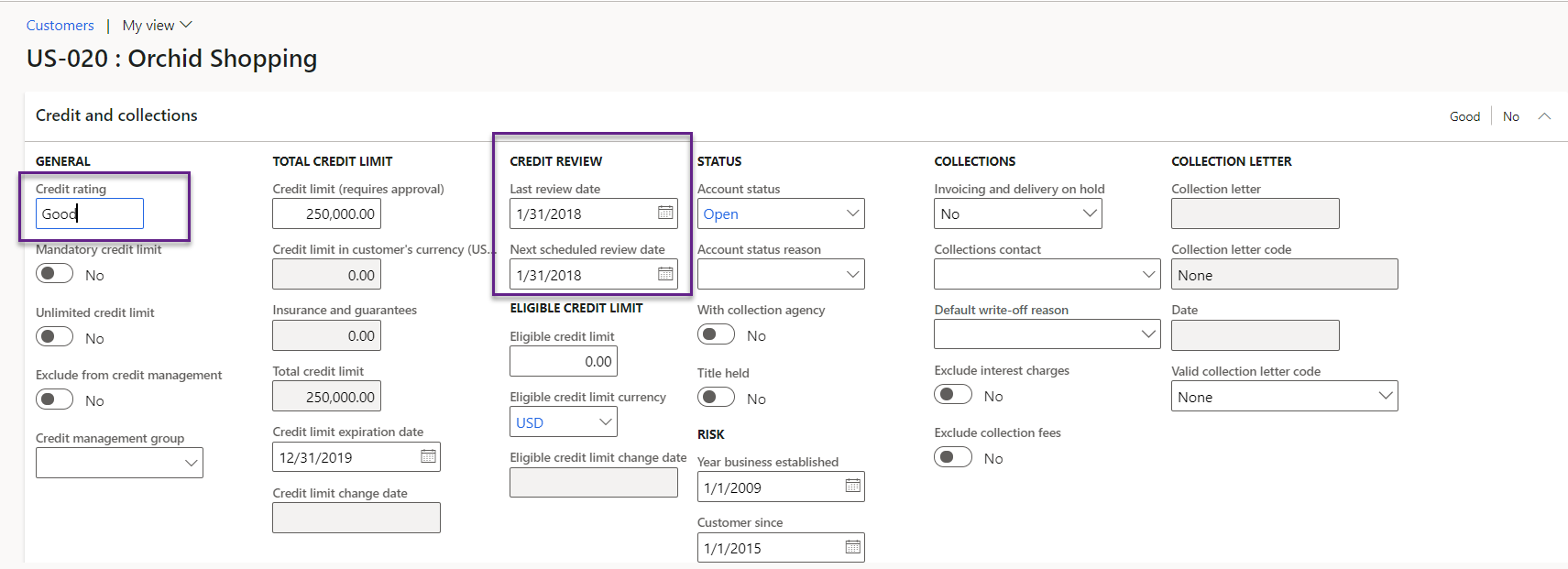Click the Credit rating input field
The width and height of the screenshot is (1568, 569).
(90, 213)
